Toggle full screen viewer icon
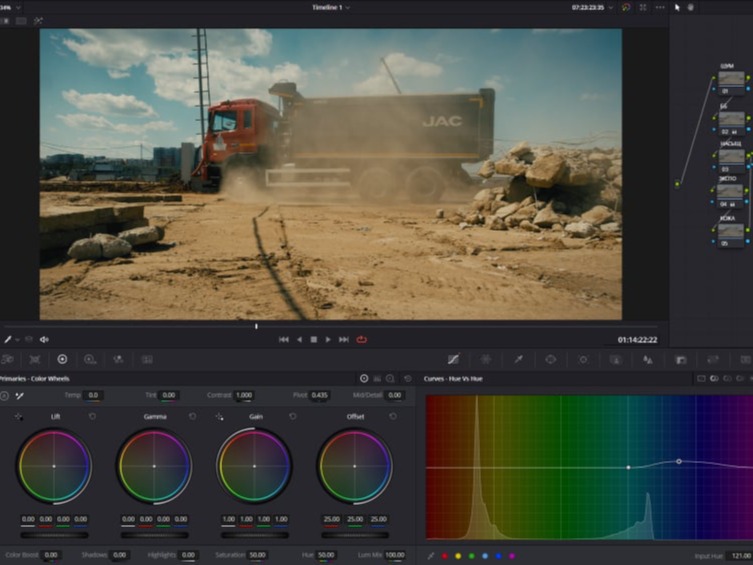 click(x=643, y=7)
